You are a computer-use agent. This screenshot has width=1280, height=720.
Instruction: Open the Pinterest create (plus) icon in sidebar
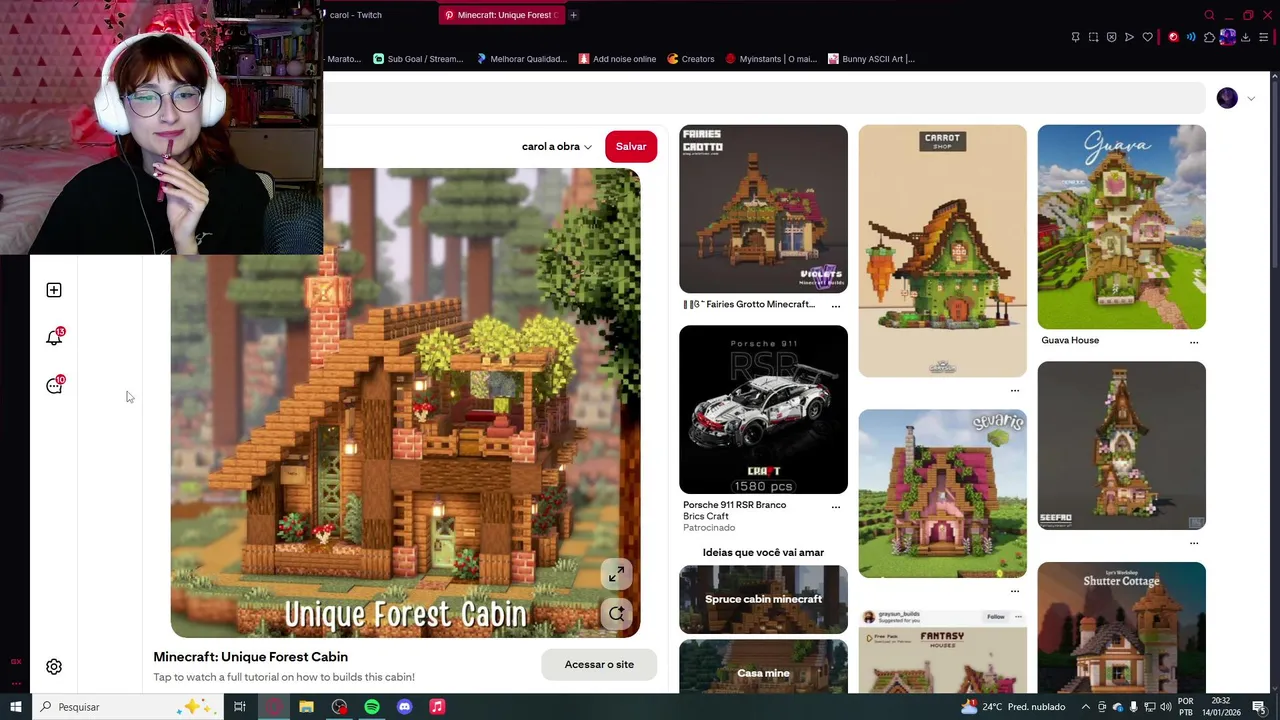(x=54, y=290)
